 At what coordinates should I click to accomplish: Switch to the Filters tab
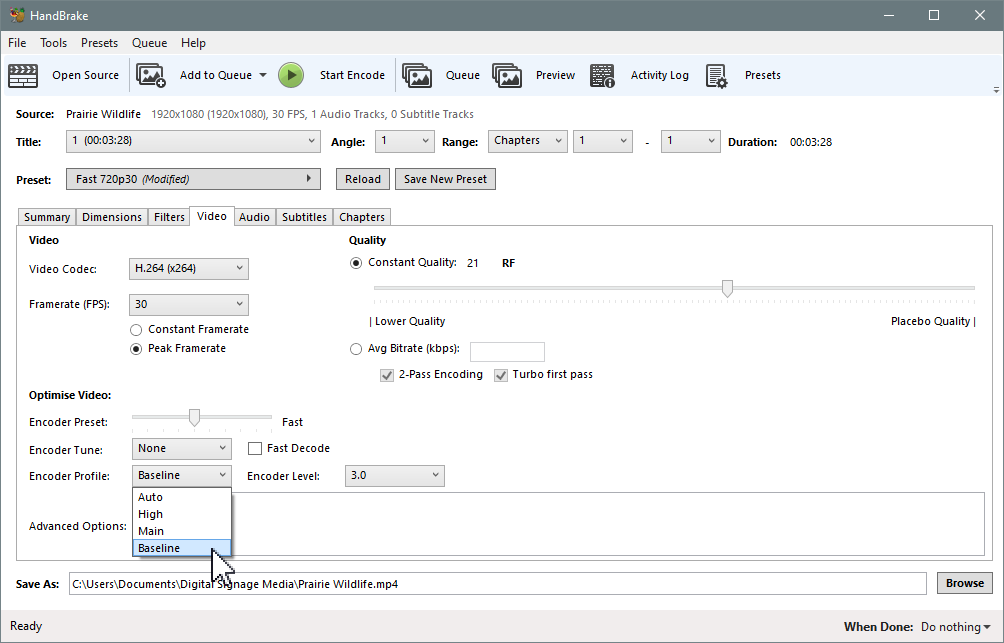tap(169, 217)
